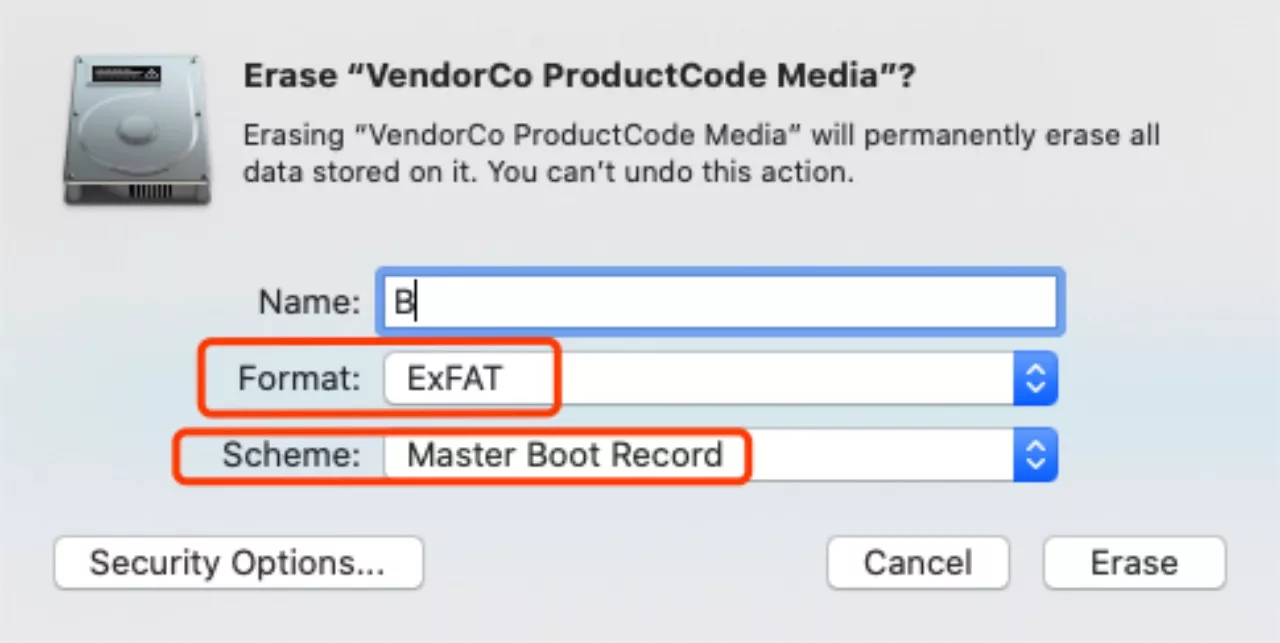Image resolution: width=1280 pixels, height=643 pixels.
Task: Click the Erase "VendorCo ProductCode Media"? title
Action: (580, 77)
